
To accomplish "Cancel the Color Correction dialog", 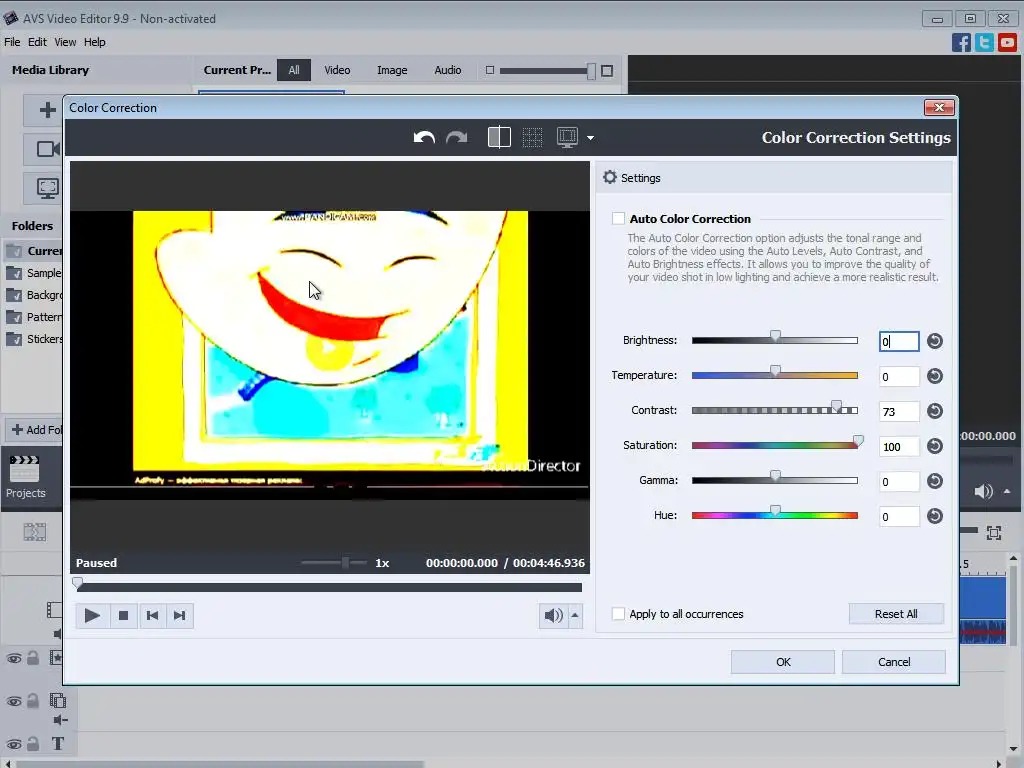I will pos(894,662).
